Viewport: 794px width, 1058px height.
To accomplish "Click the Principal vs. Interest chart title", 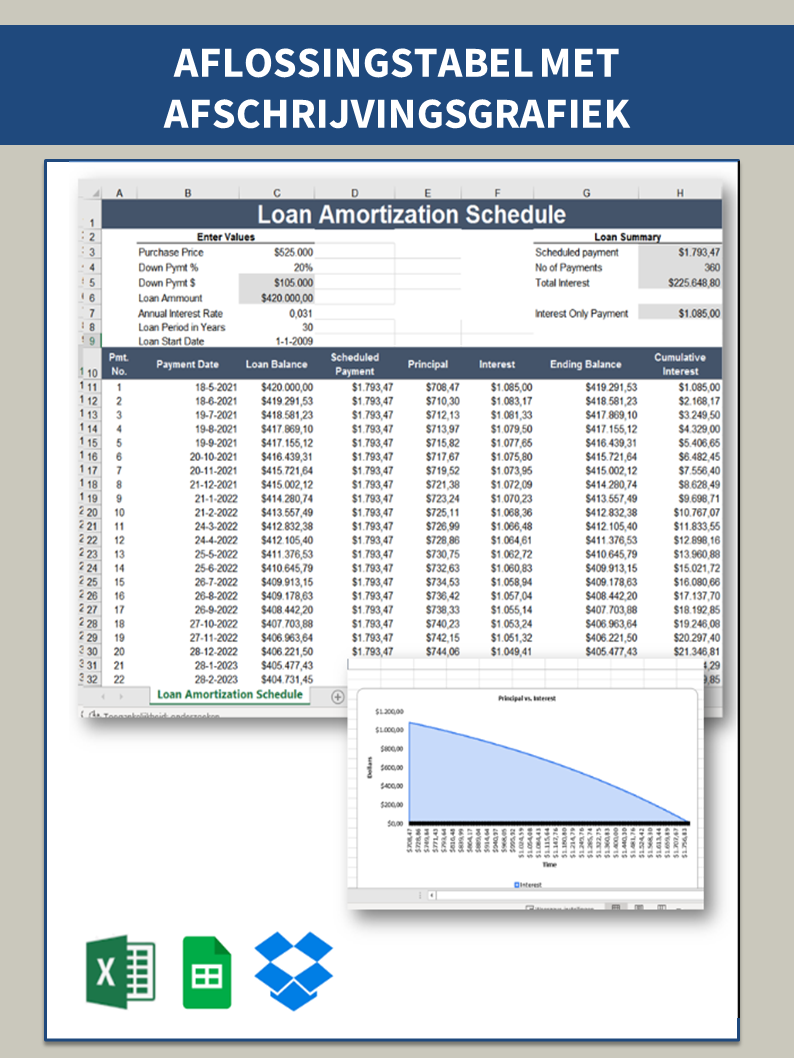I will tap(526, 699).
